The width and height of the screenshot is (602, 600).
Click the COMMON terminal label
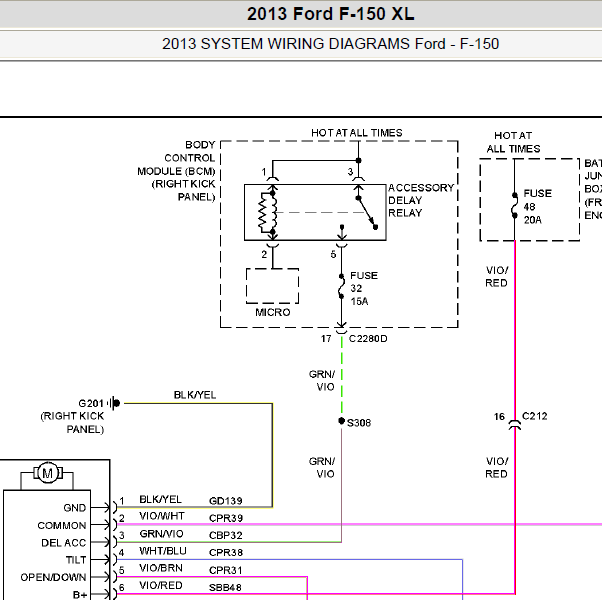click(62, 525)
